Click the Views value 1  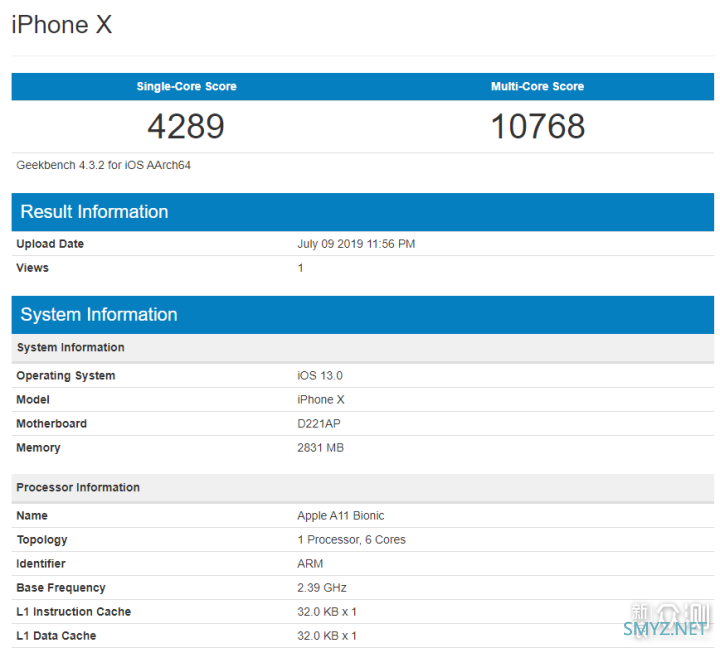coord(300,268)
